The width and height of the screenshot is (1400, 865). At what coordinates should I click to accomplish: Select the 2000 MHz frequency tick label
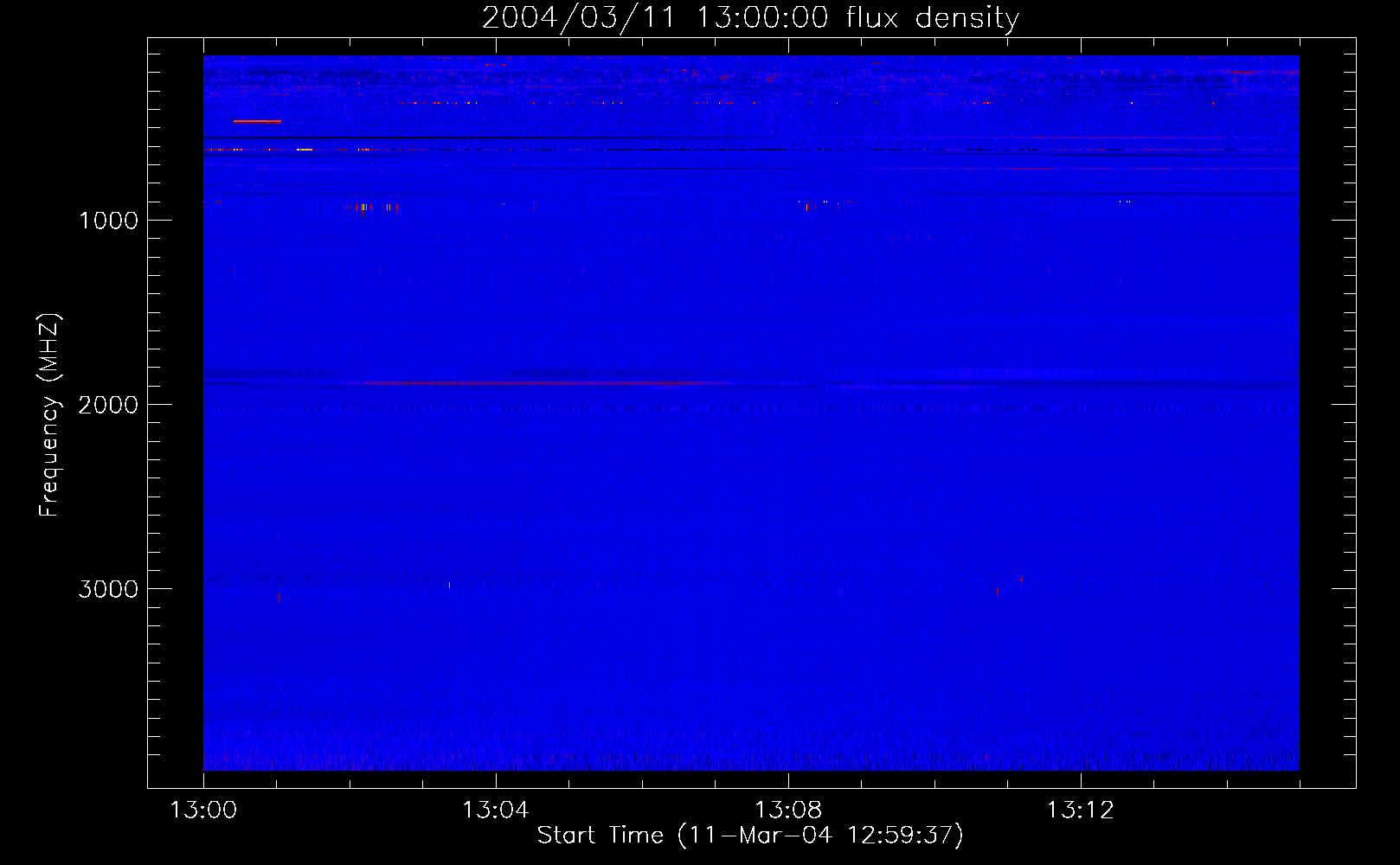(x=108, y=405)
